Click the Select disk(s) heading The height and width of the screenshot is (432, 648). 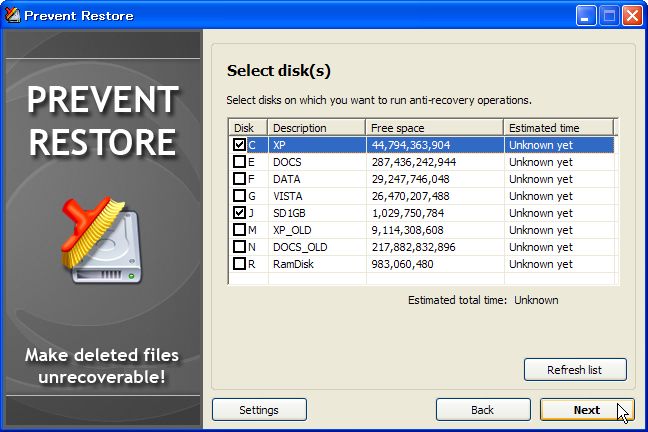[279, 71]
